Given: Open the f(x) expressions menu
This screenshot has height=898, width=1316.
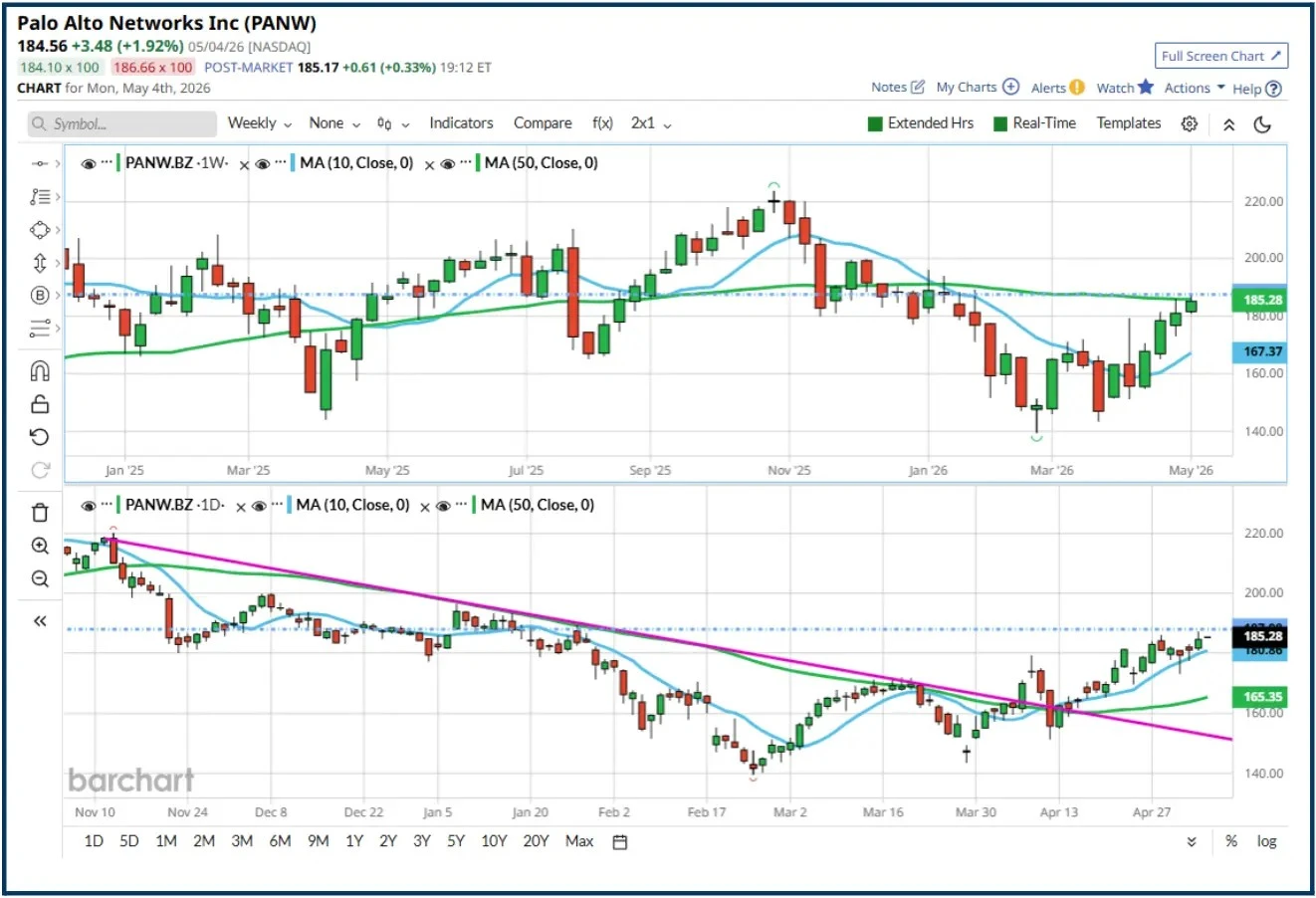Looking at the screenshot, I should pyautogui.click(x=602, y=123).
